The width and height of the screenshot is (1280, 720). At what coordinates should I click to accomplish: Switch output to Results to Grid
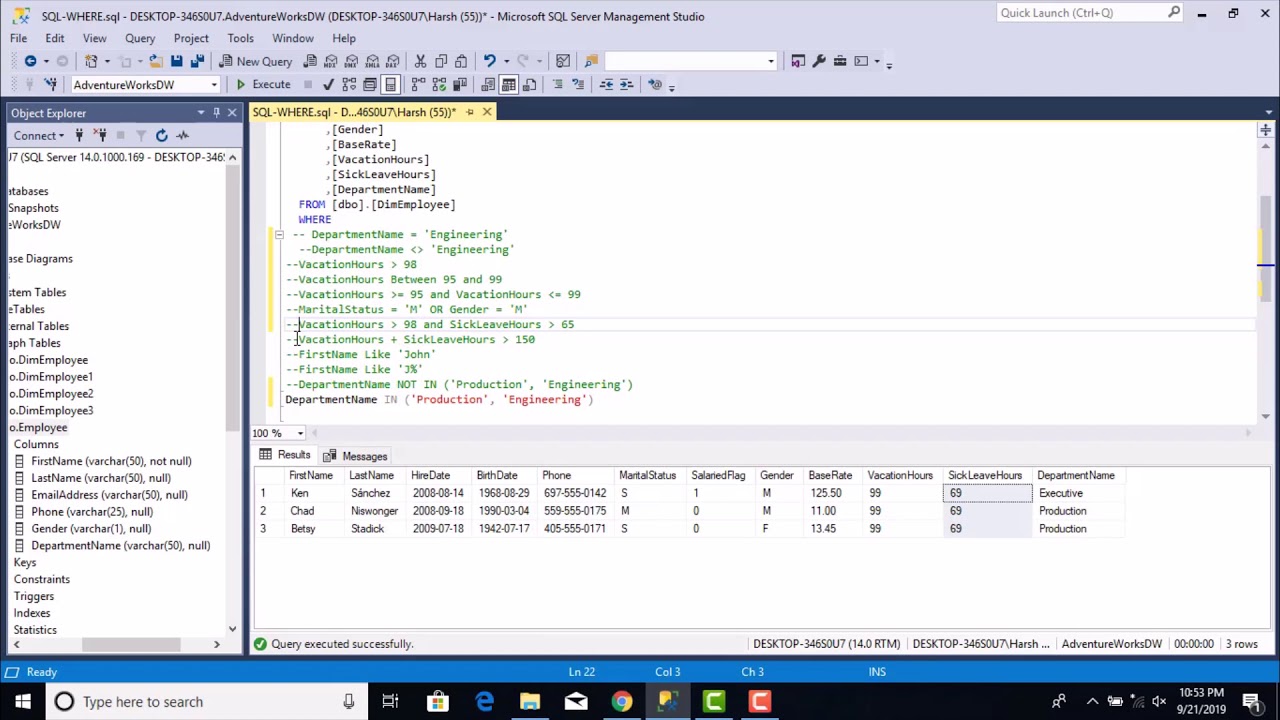pyautogui.click(x=508, y=84)
